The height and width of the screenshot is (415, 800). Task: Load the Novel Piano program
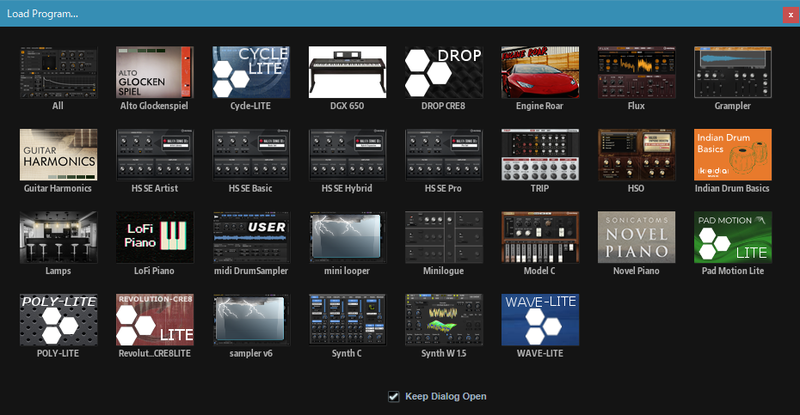[637, 237]
